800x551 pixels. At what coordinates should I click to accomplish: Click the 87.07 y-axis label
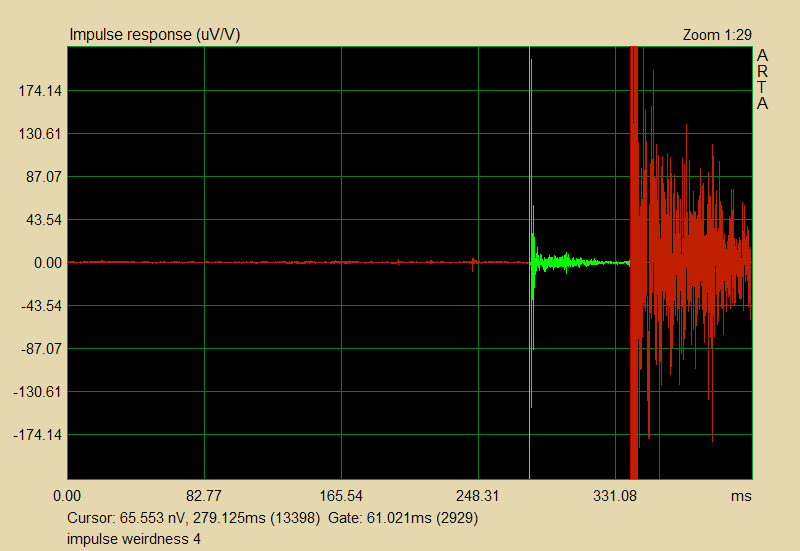44,177
